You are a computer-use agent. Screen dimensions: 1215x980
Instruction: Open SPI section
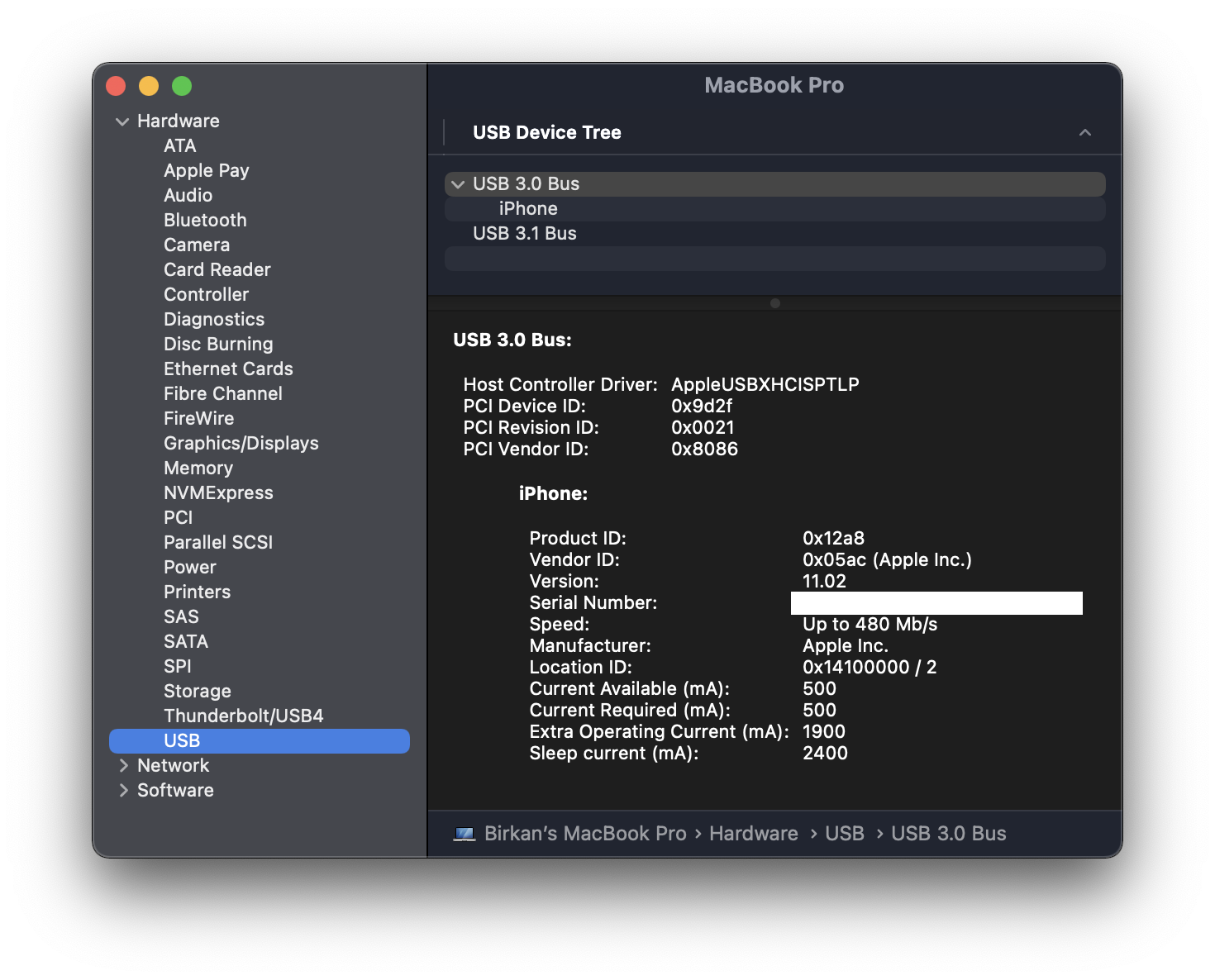click(178, 666)
